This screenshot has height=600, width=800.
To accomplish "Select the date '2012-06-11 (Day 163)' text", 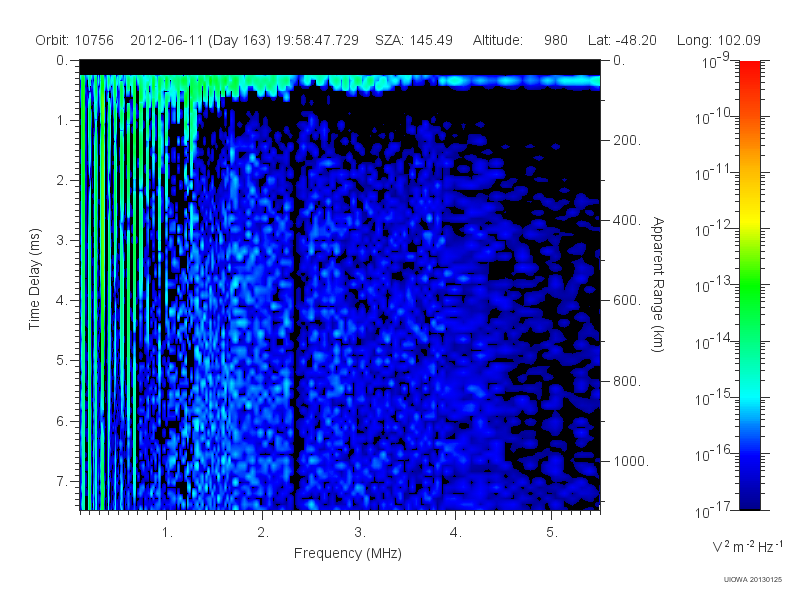I will pos(201,40).
